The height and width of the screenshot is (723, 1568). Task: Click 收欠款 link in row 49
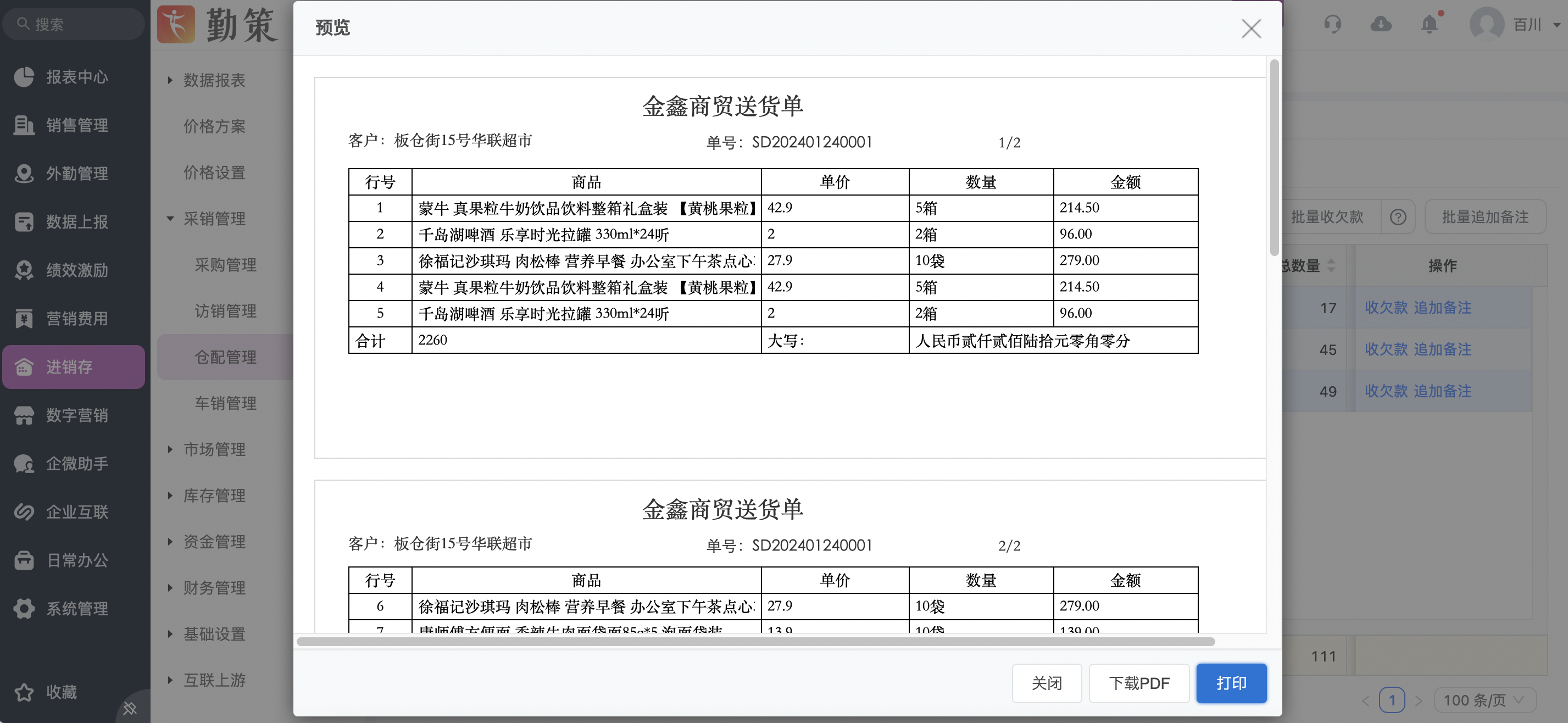(x=1386, y=391)
